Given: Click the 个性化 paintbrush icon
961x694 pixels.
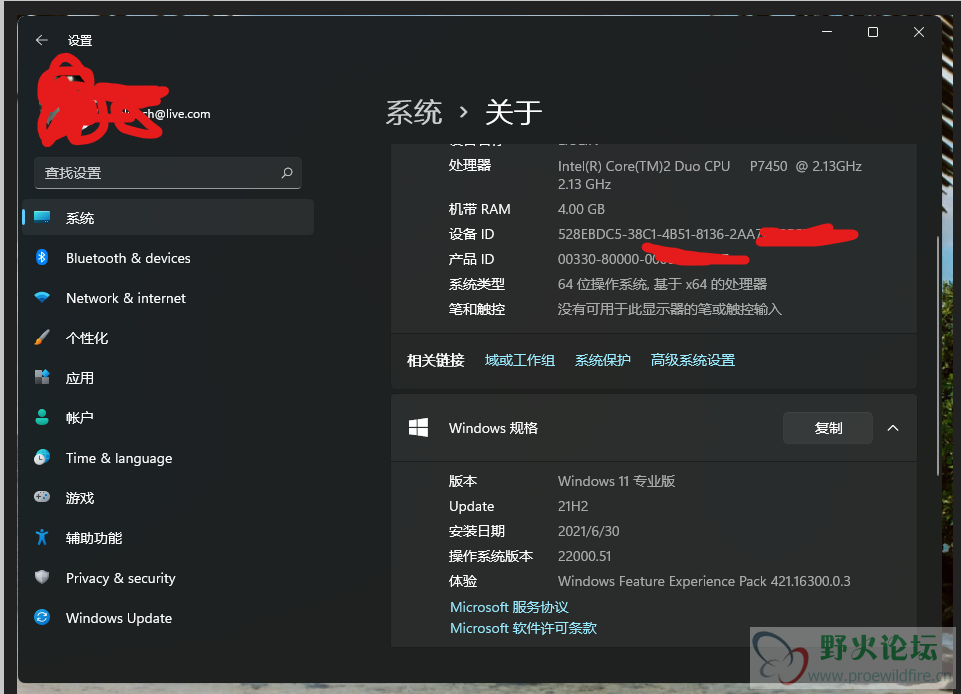Looking at the screenshot, I should 42,337.
